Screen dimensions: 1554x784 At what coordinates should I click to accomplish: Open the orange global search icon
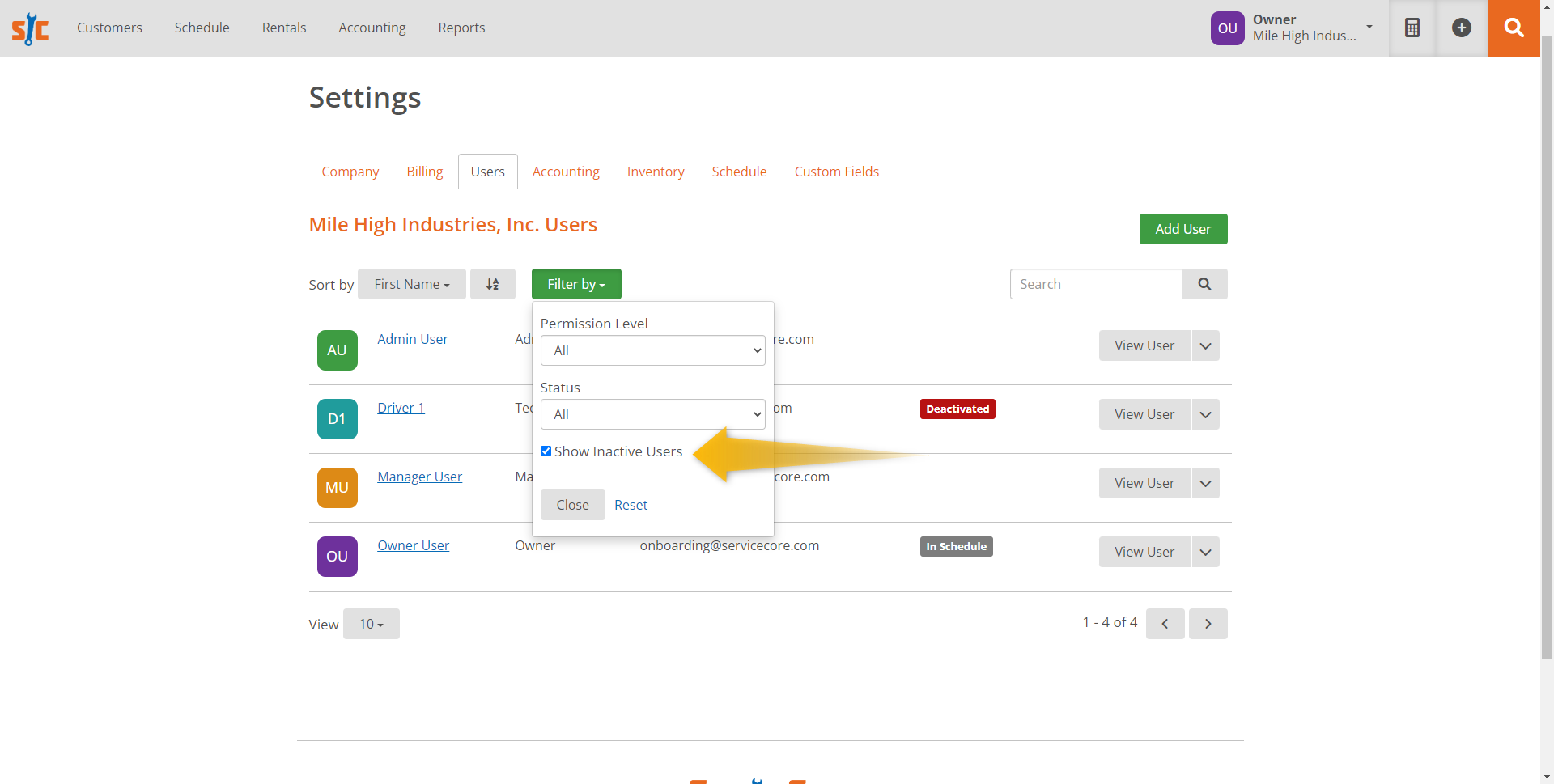[1514, 28]
